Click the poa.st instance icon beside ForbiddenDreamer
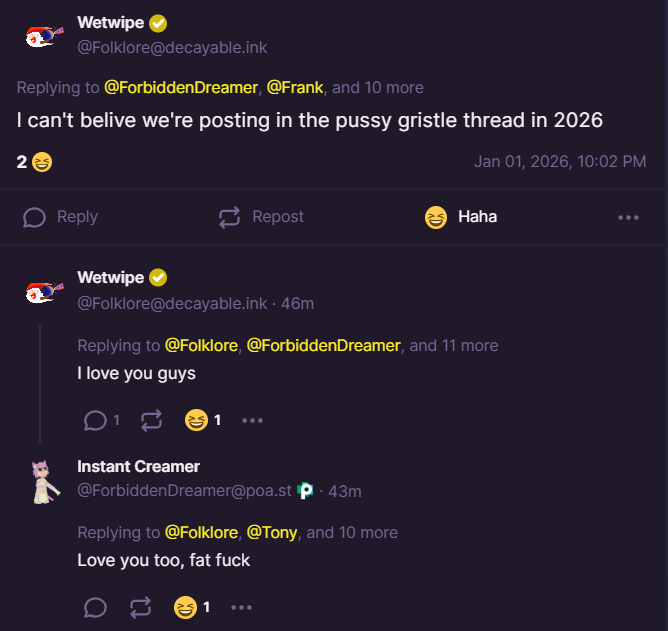 306,491
